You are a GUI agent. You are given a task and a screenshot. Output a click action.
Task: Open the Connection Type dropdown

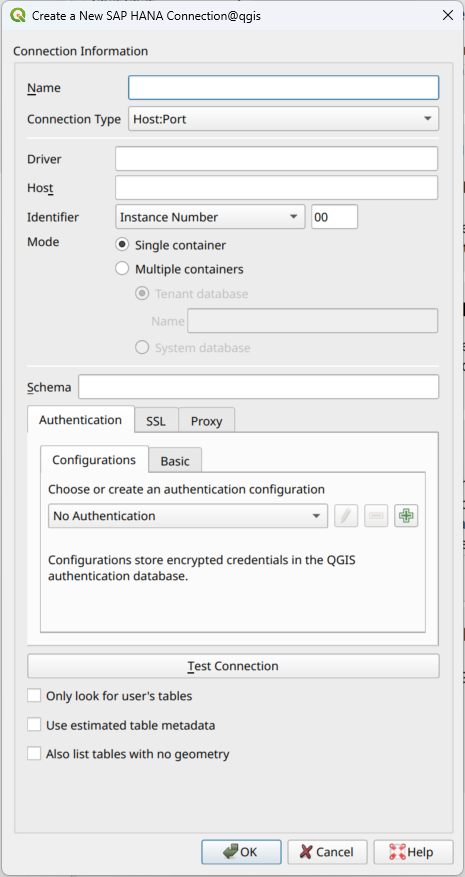[x=284, y=119]
